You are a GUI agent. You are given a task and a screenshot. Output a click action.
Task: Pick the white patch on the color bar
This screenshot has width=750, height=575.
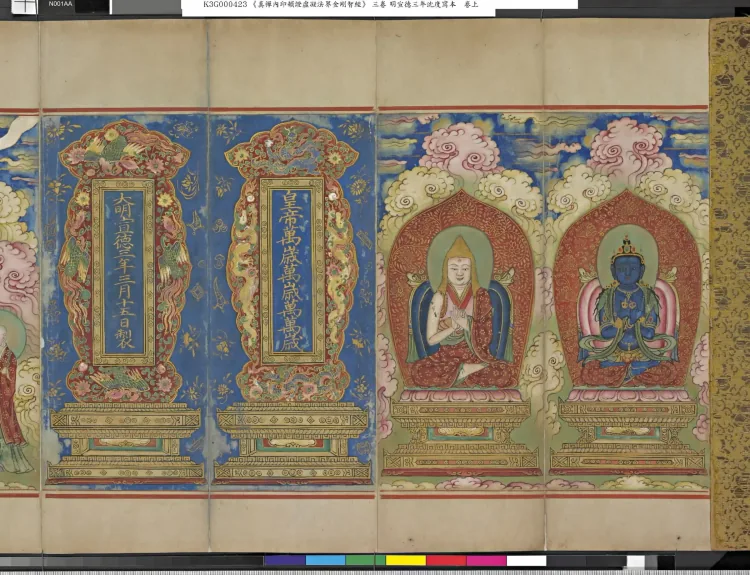click(x=526, y=560)
